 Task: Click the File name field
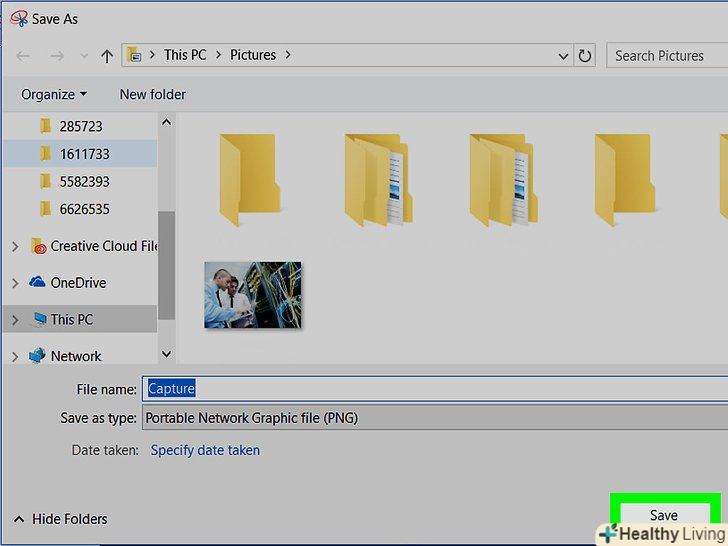(435, 389)
